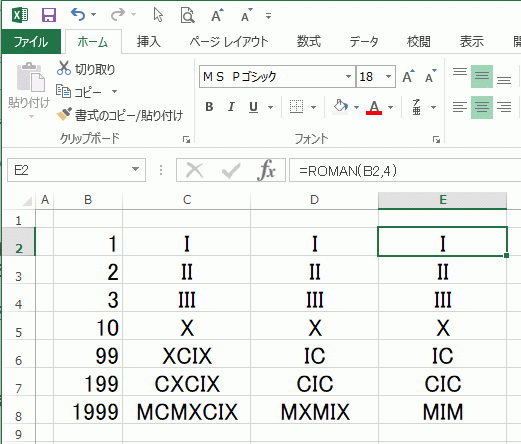Expand the fill color palette arrow
The image size is (521, 444).
tap(356, 107)
